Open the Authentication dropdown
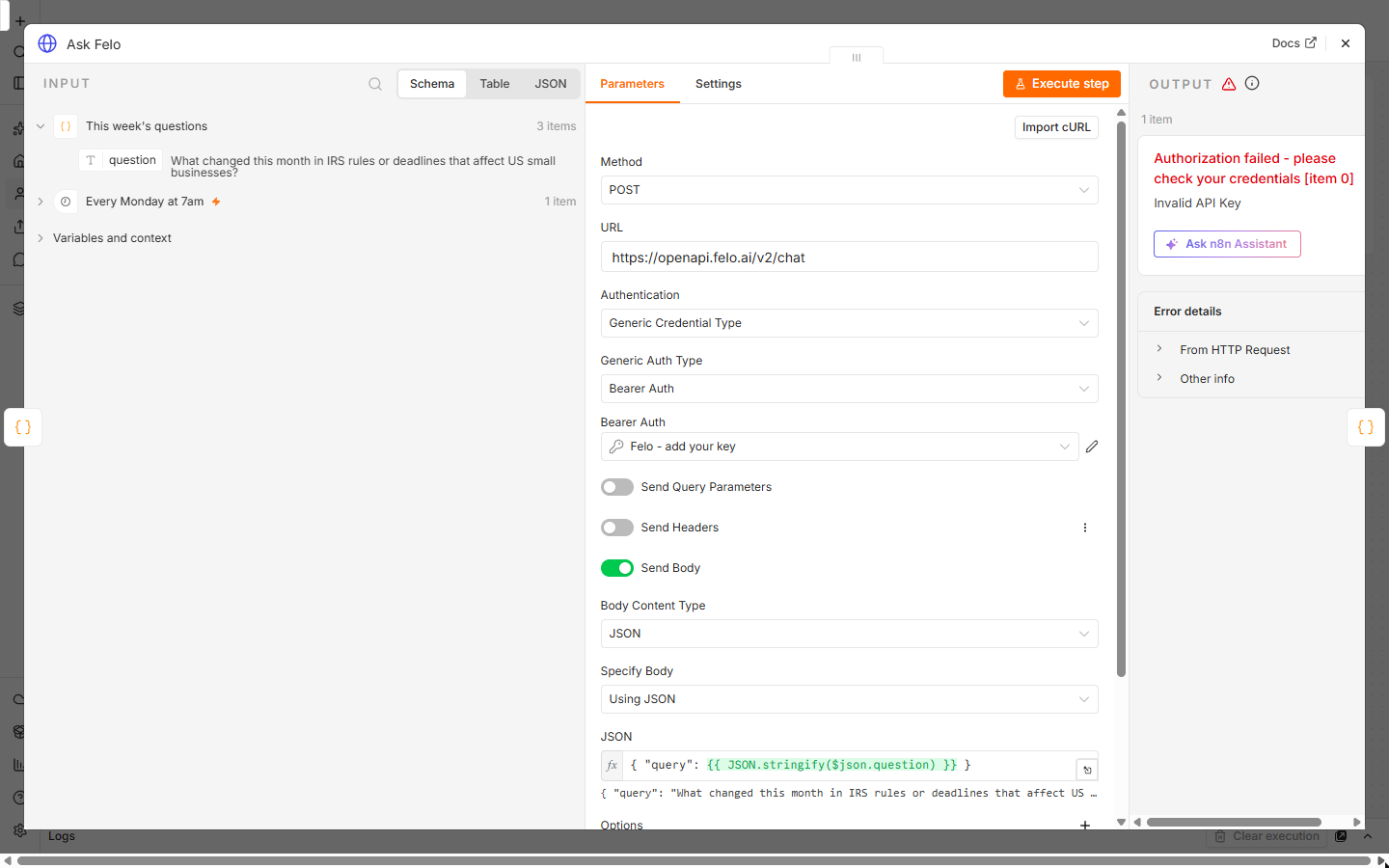The image size is (1389, 868). [x=849, y=323]
